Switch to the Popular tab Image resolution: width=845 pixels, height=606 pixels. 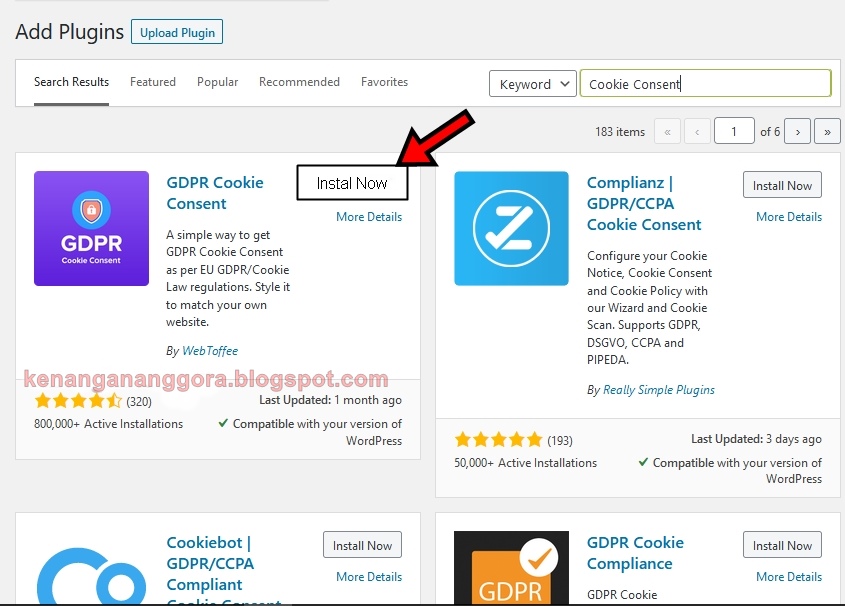click(217, 82)
